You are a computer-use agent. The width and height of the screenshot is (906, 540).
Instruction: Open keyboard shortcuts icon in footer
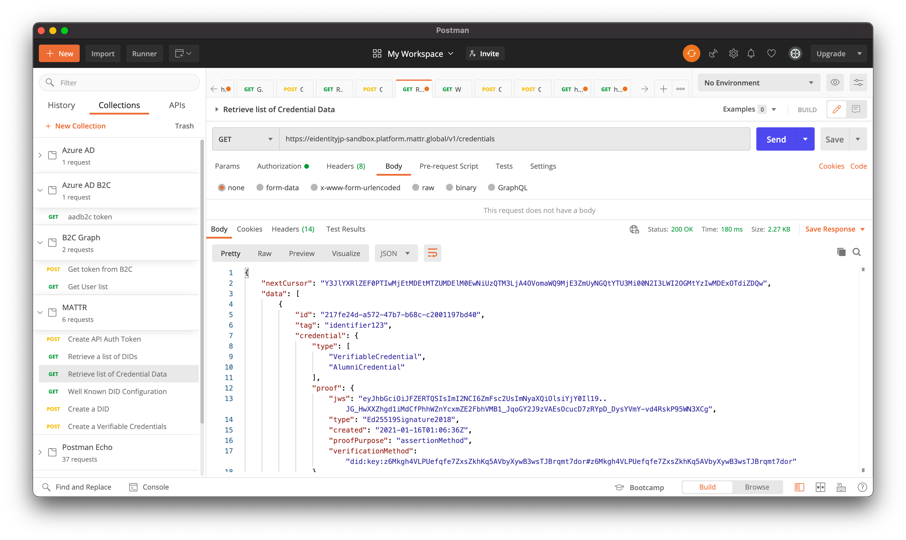[841, 487]
